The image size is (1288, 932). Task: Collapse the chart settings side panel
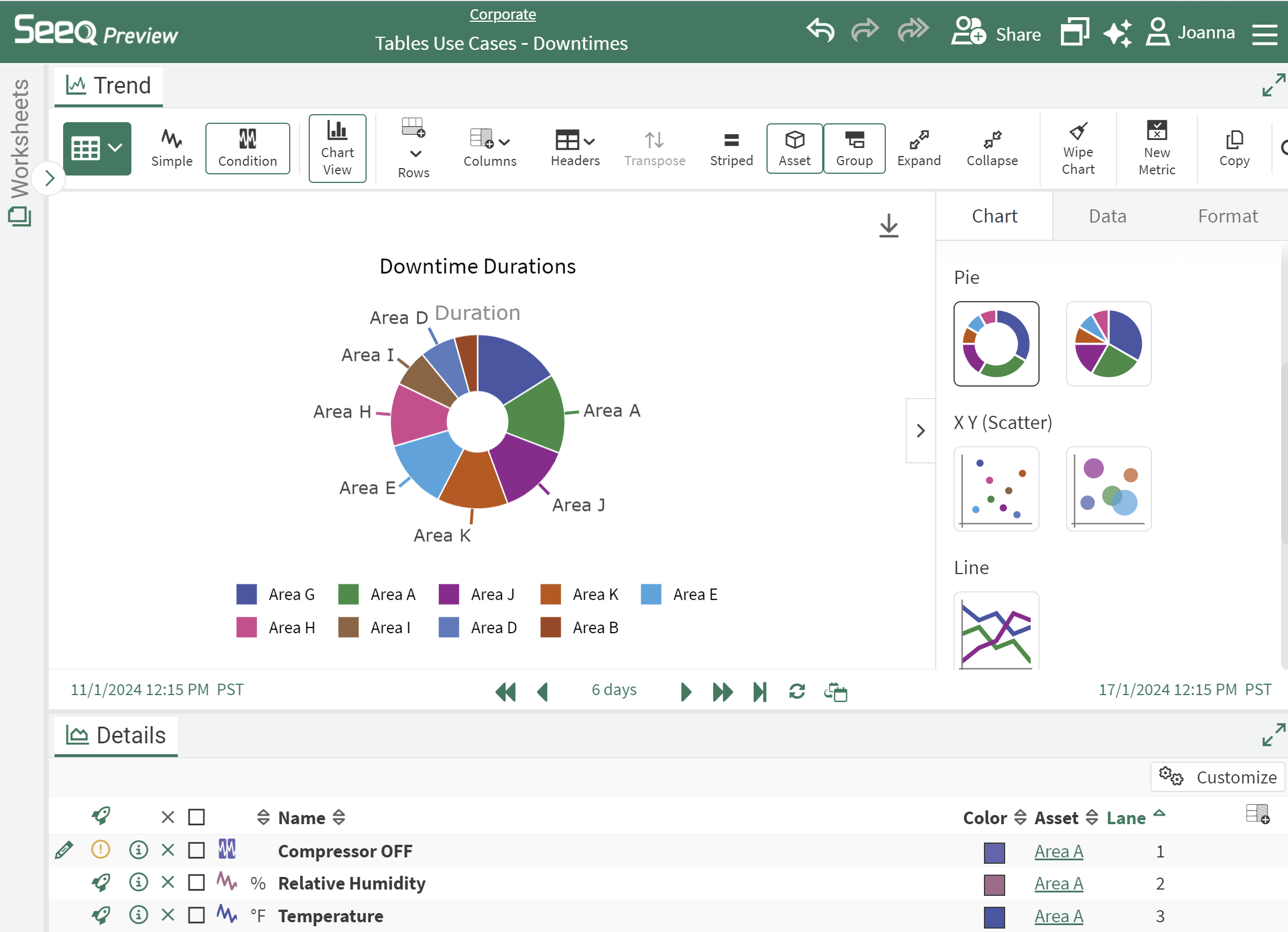click(x=920, y=431)
